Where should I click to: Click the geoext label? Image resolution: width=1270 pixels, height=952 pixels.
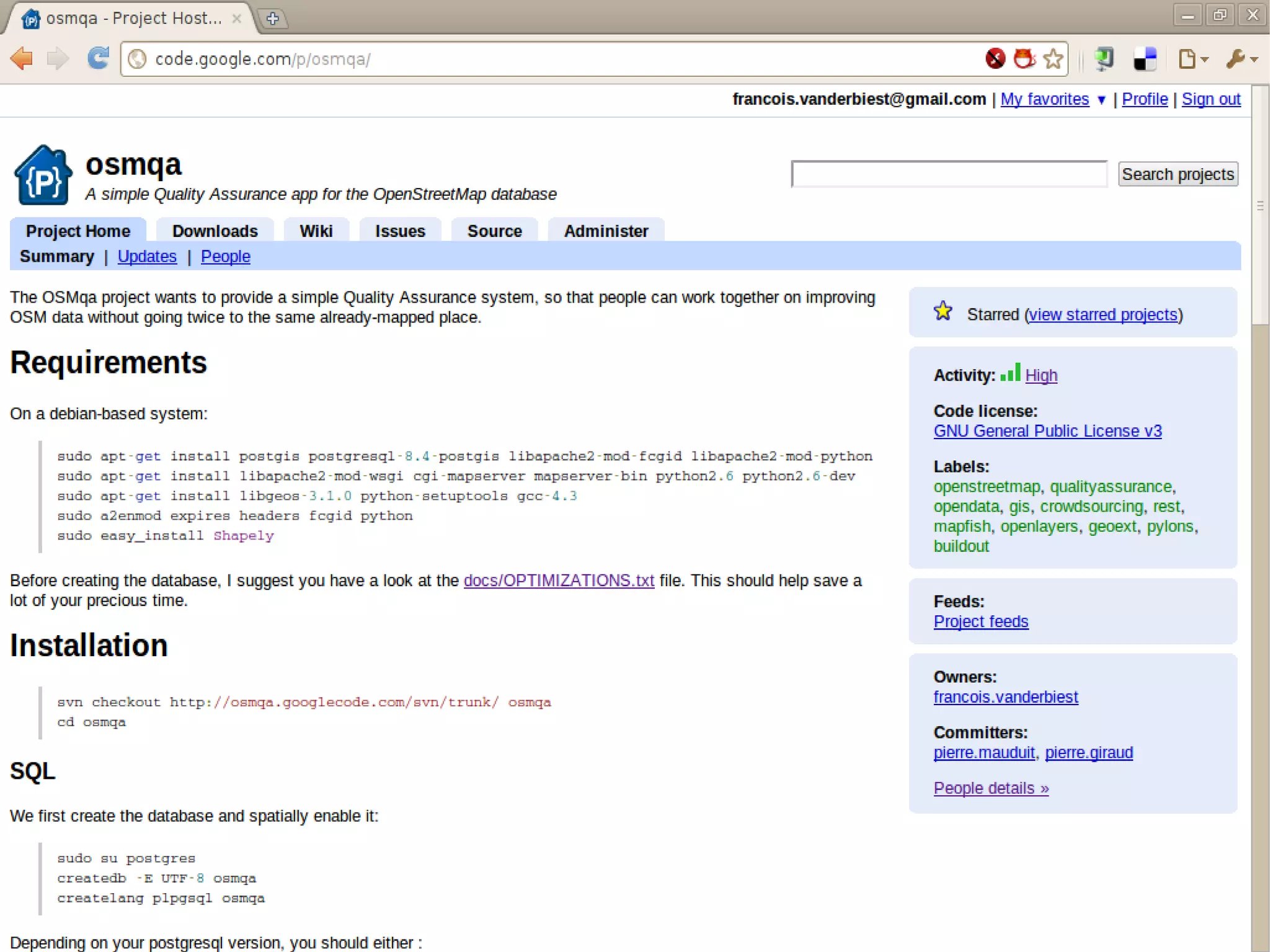1112,527
